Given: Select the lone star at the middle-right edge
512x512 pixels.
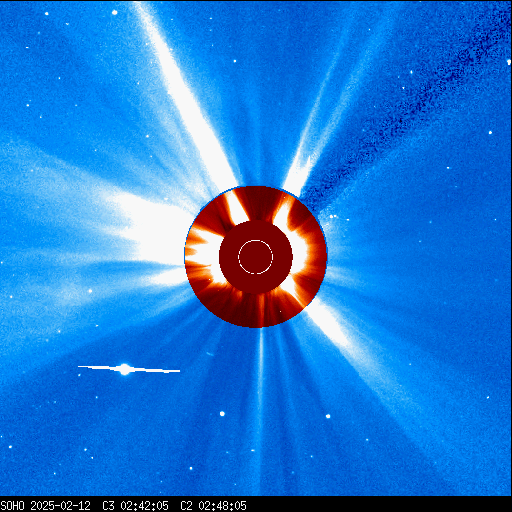Looking at the screenshot, I should (x=490, y=133).
